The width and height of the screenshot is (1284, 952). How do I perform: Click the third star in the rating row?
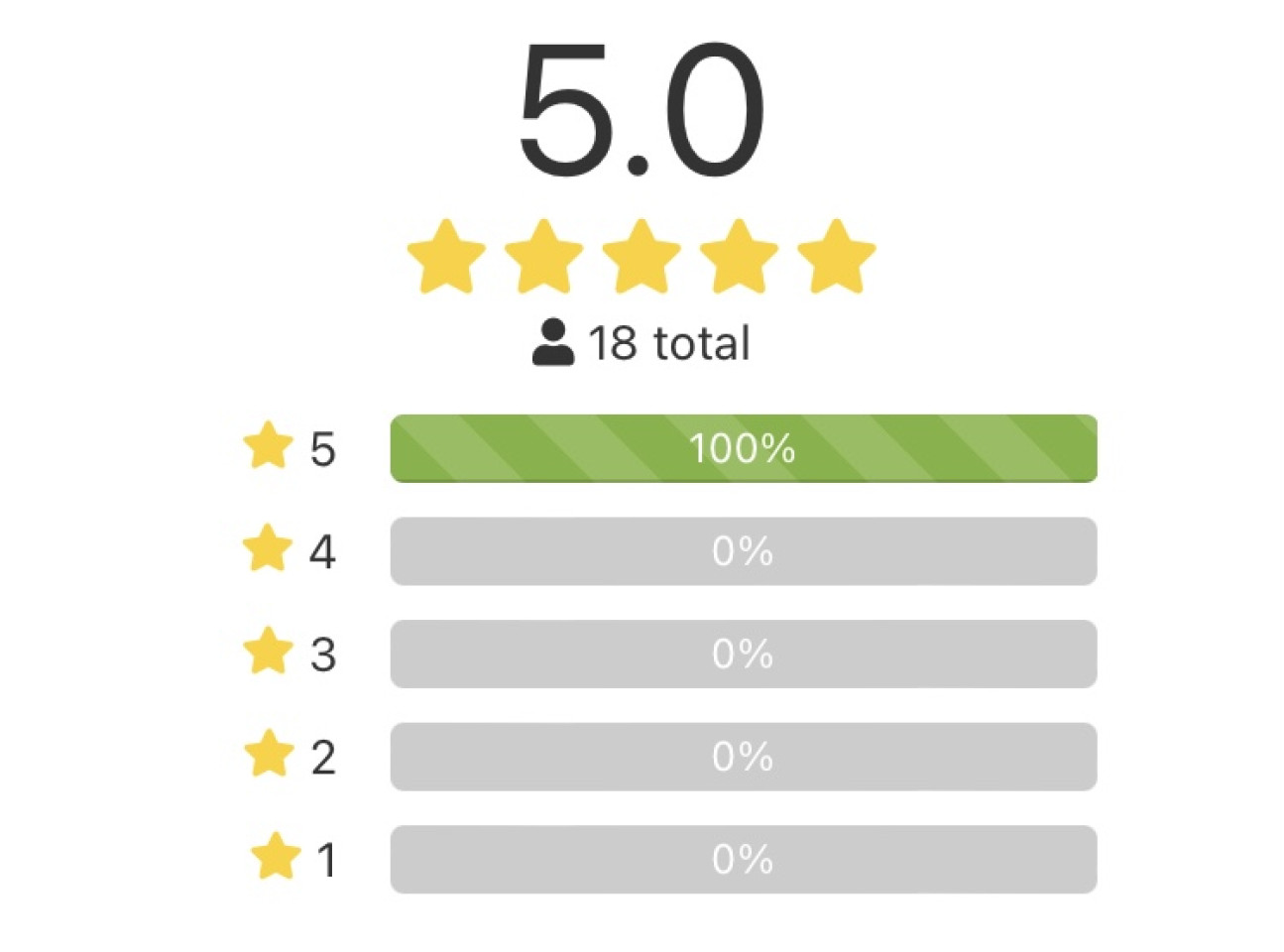(x=641, y=257)
